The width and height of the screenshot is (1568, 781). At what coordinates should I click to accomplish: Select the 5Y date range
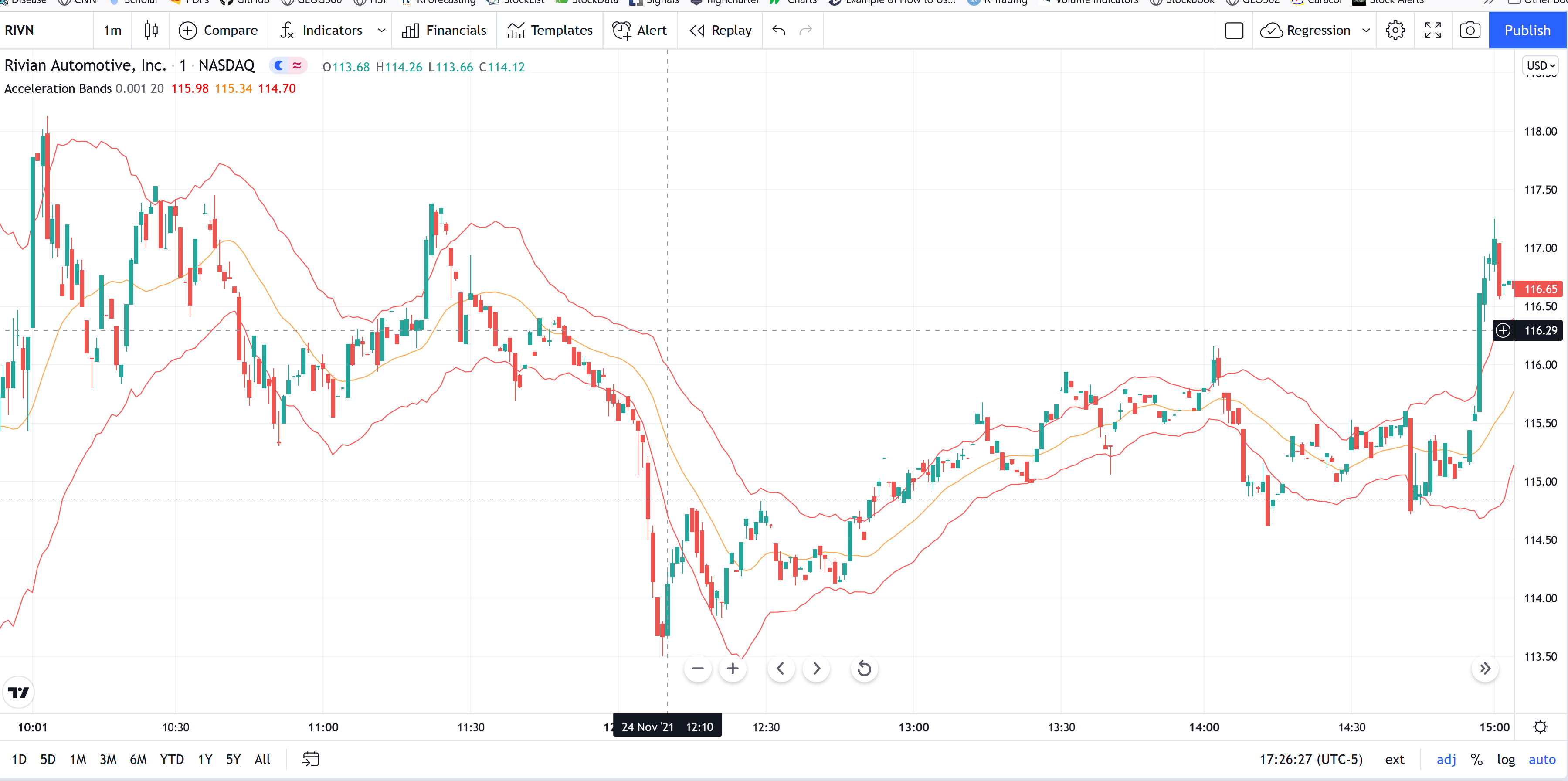pyautogui.click(x=233, y=759)
